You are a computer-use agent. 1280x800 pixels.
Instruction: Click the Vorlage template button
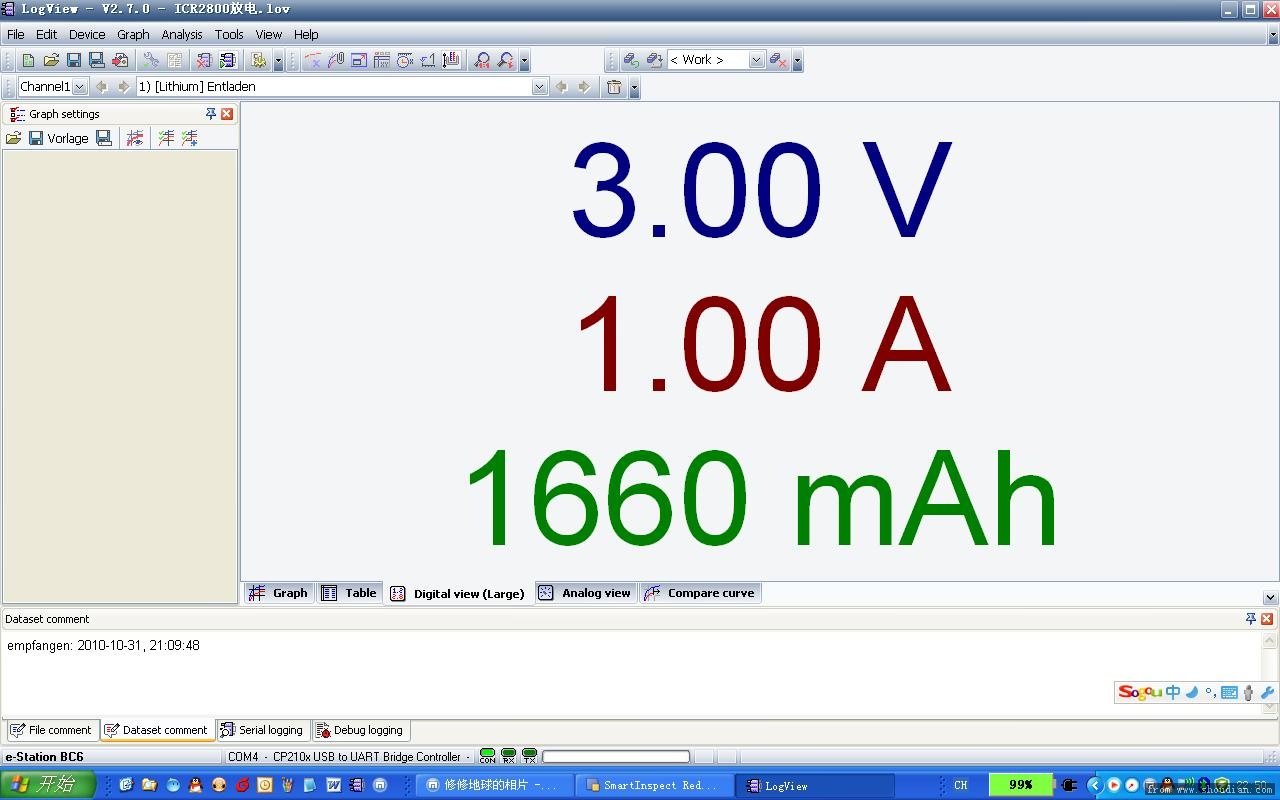68,138
